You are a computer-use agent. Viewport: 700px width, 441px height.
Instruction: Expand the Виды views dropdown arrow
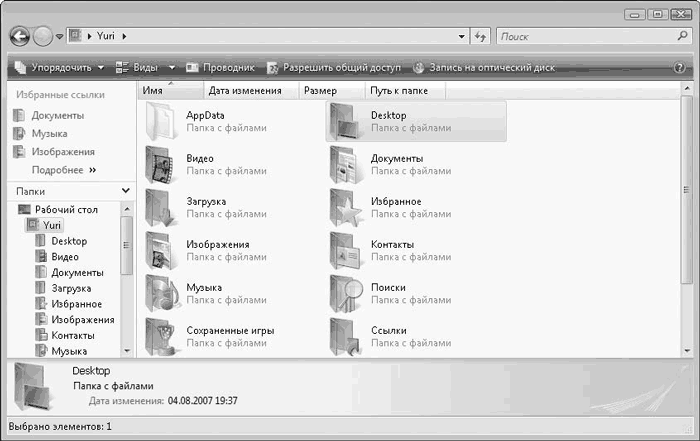click(x=172, y=68)
